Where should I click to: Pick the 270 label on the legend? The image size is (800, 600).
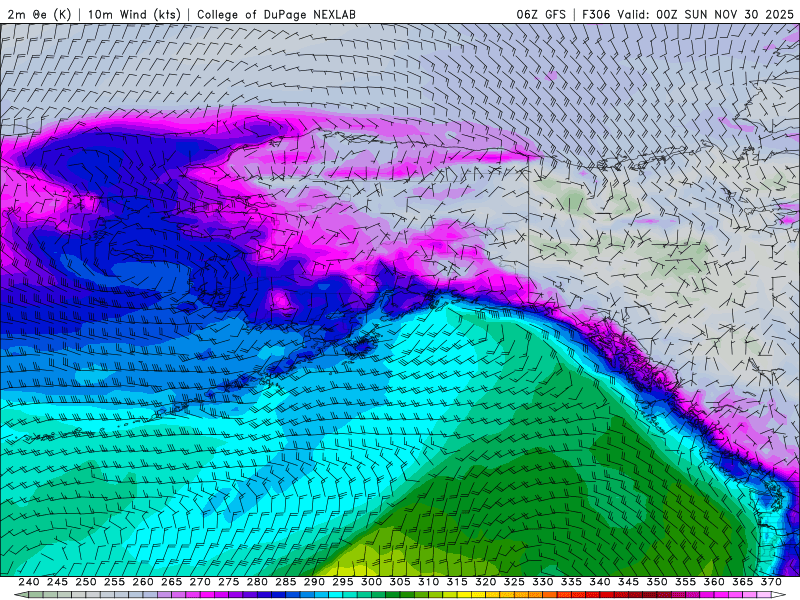200,582
